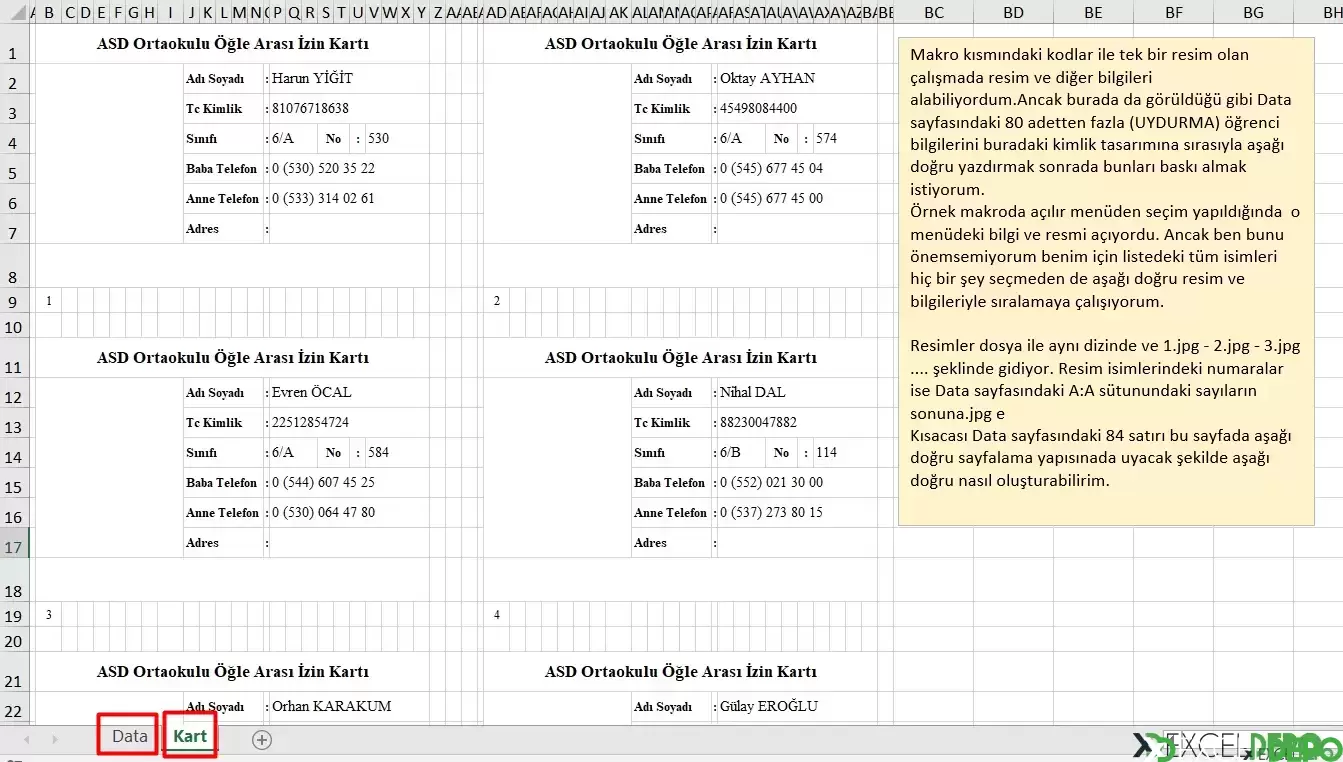Select phone cell 0 (545) 677 45 04
The image size is (1343, 762).
point(771,168)
